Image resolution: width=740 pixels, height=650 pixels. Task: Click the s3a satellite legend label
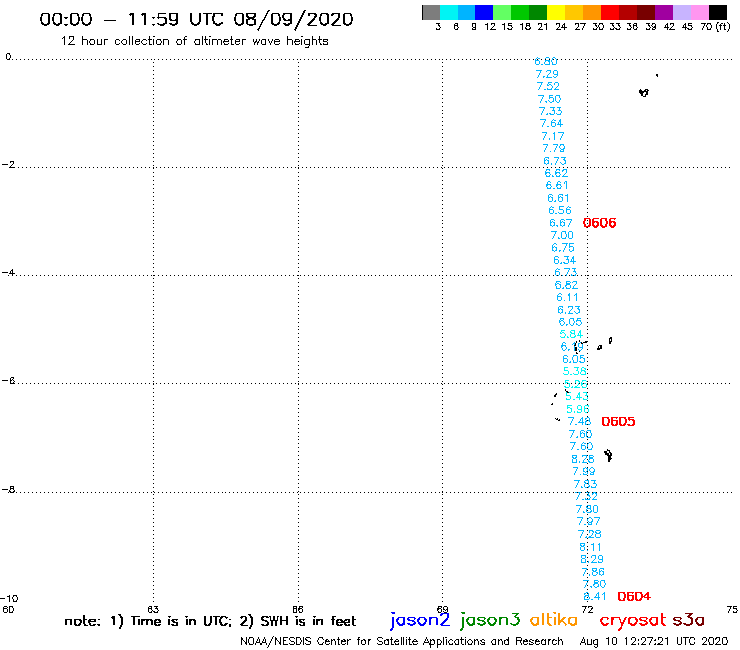click(688, 620)
